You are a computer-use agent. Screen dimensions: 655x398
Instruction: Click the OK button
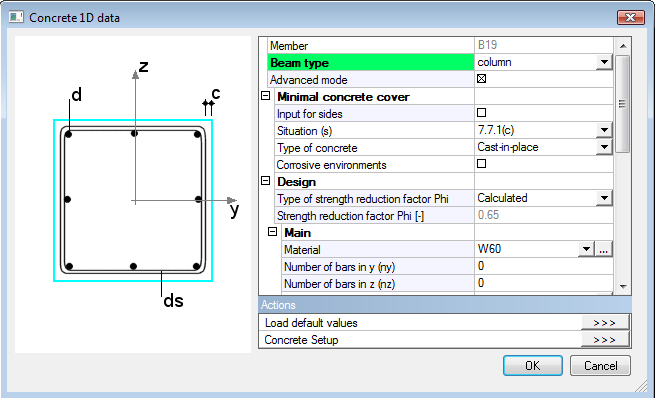pyautogui.click(x=533, y=366)
